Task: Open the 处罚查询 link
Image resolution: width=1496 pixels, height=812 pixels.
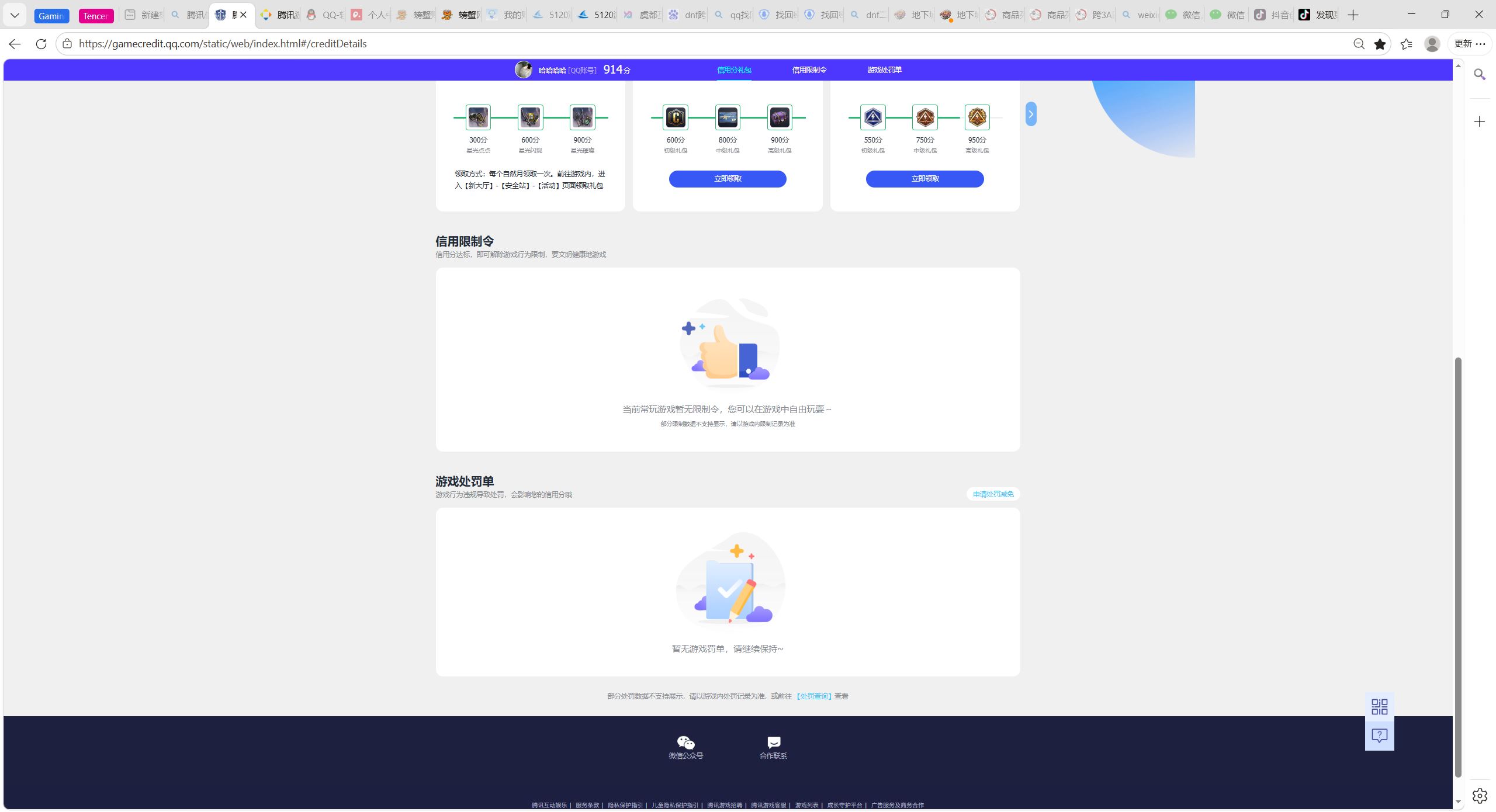Action: tap(813, 696)
